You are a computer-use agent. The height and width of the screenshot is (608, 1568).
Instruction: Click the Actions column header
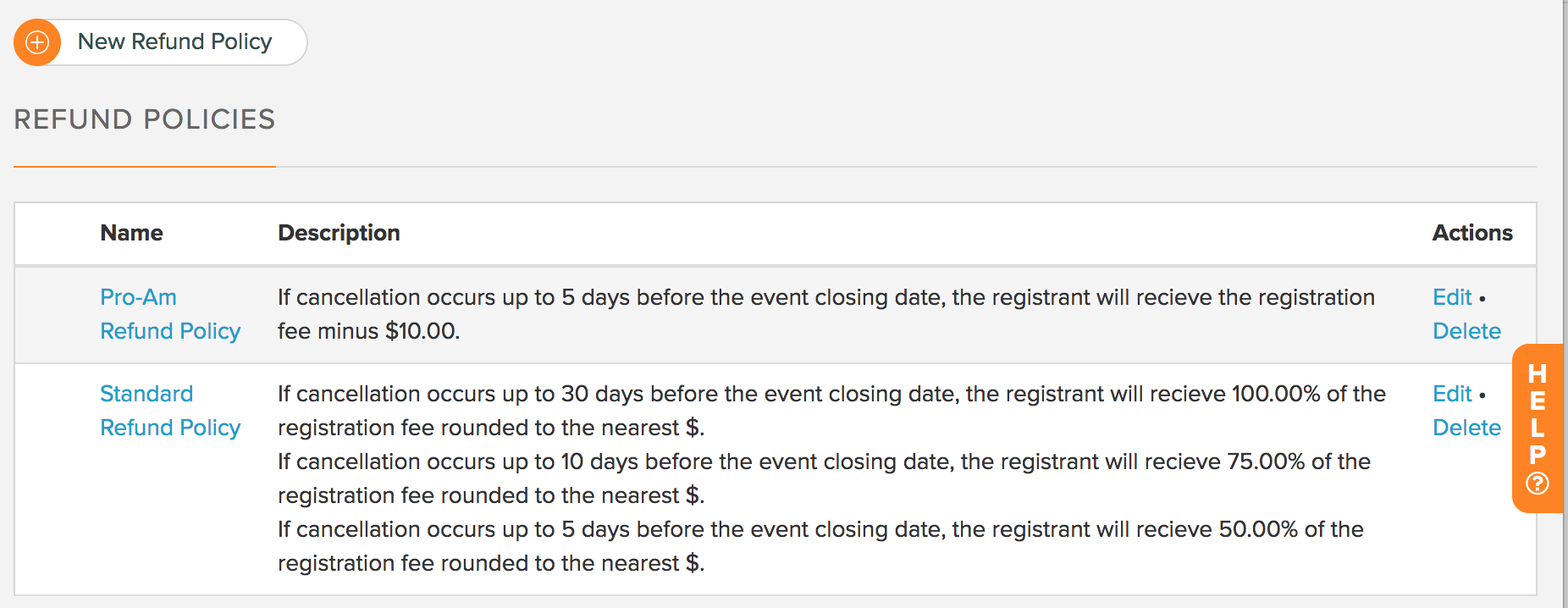(x=1472, y=233)
